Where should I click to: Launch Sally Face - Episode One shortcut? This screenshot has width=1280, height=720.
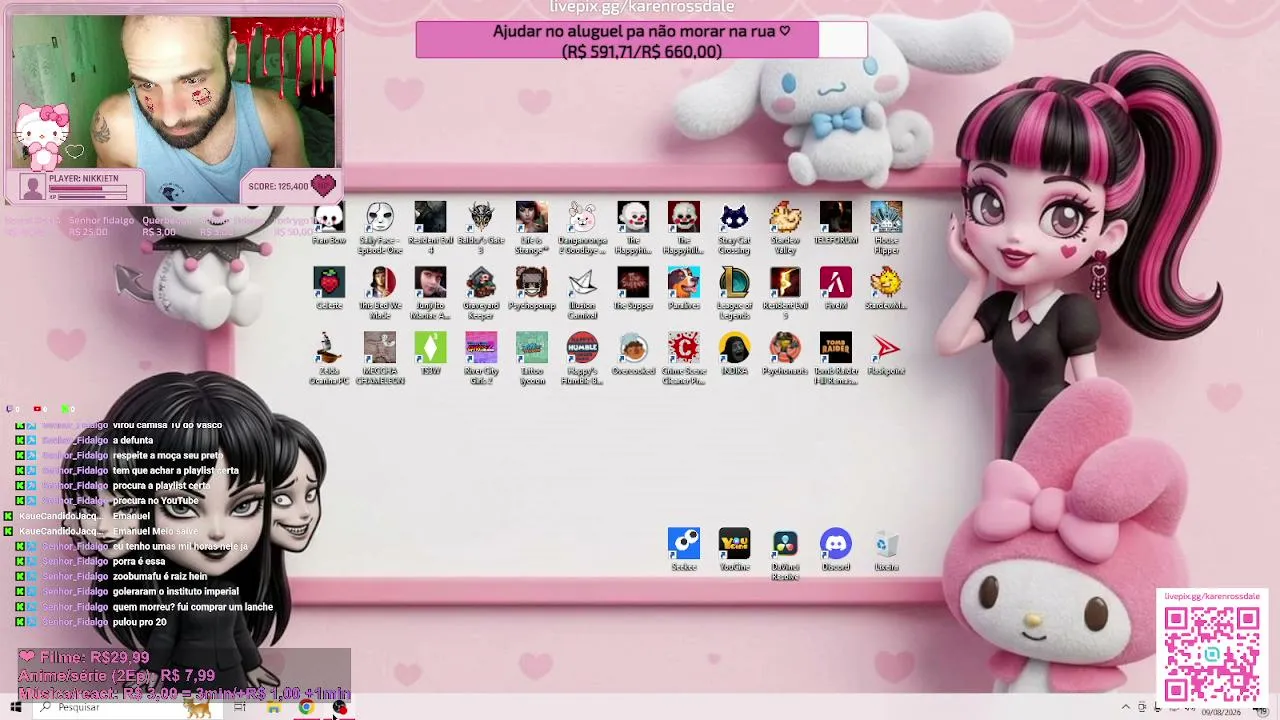380,227
